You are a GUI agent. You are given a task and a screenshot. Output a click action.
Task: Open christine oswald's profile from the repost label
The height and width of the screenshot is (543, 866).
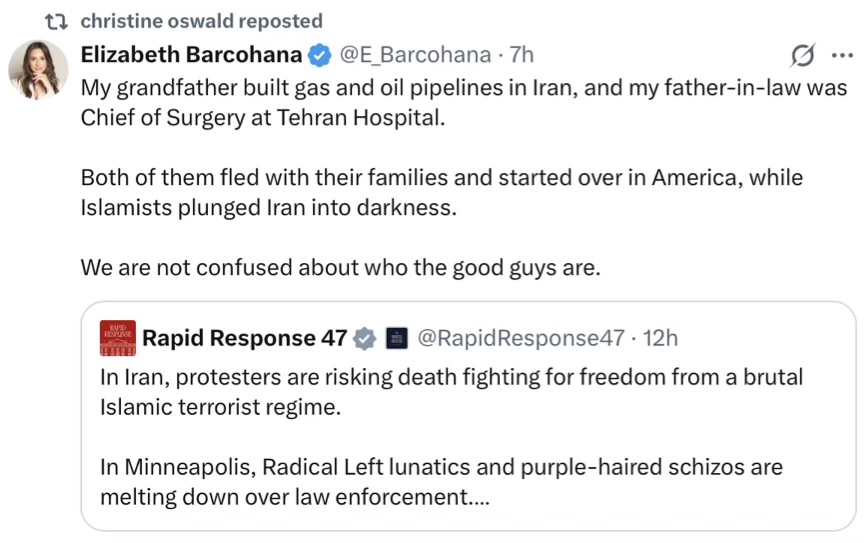(x=201, y=21)
